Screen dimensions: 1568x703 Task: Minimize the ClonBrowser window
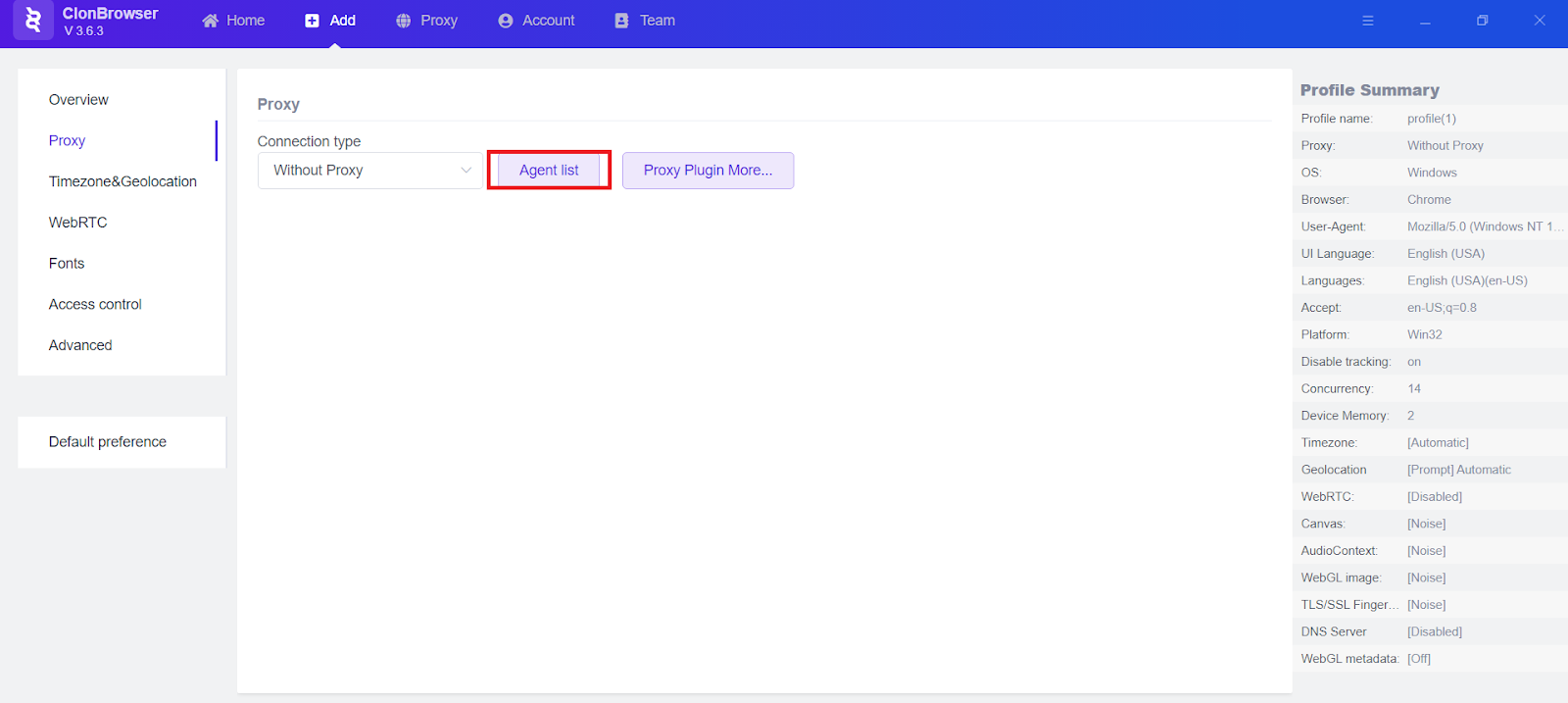point(1425,21)
